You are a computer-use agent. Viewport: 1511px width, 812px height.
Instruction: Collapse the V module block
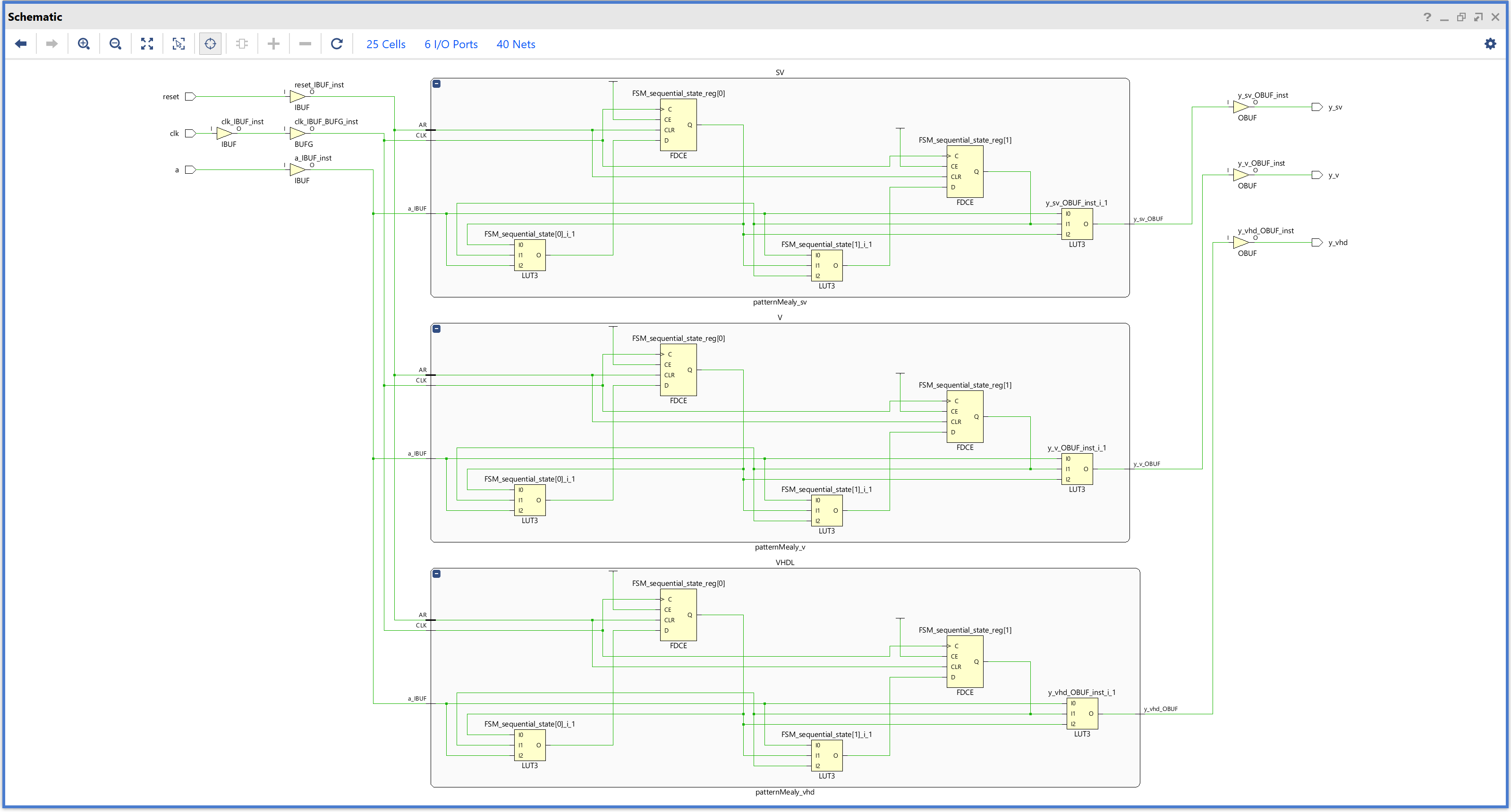point(436,329)
